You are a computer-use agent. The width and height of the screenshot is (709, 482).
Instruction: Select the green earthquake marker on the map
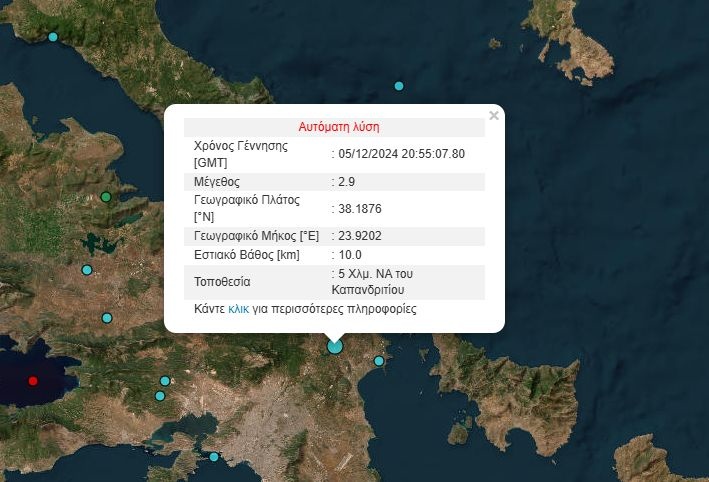tap(106, 197)
